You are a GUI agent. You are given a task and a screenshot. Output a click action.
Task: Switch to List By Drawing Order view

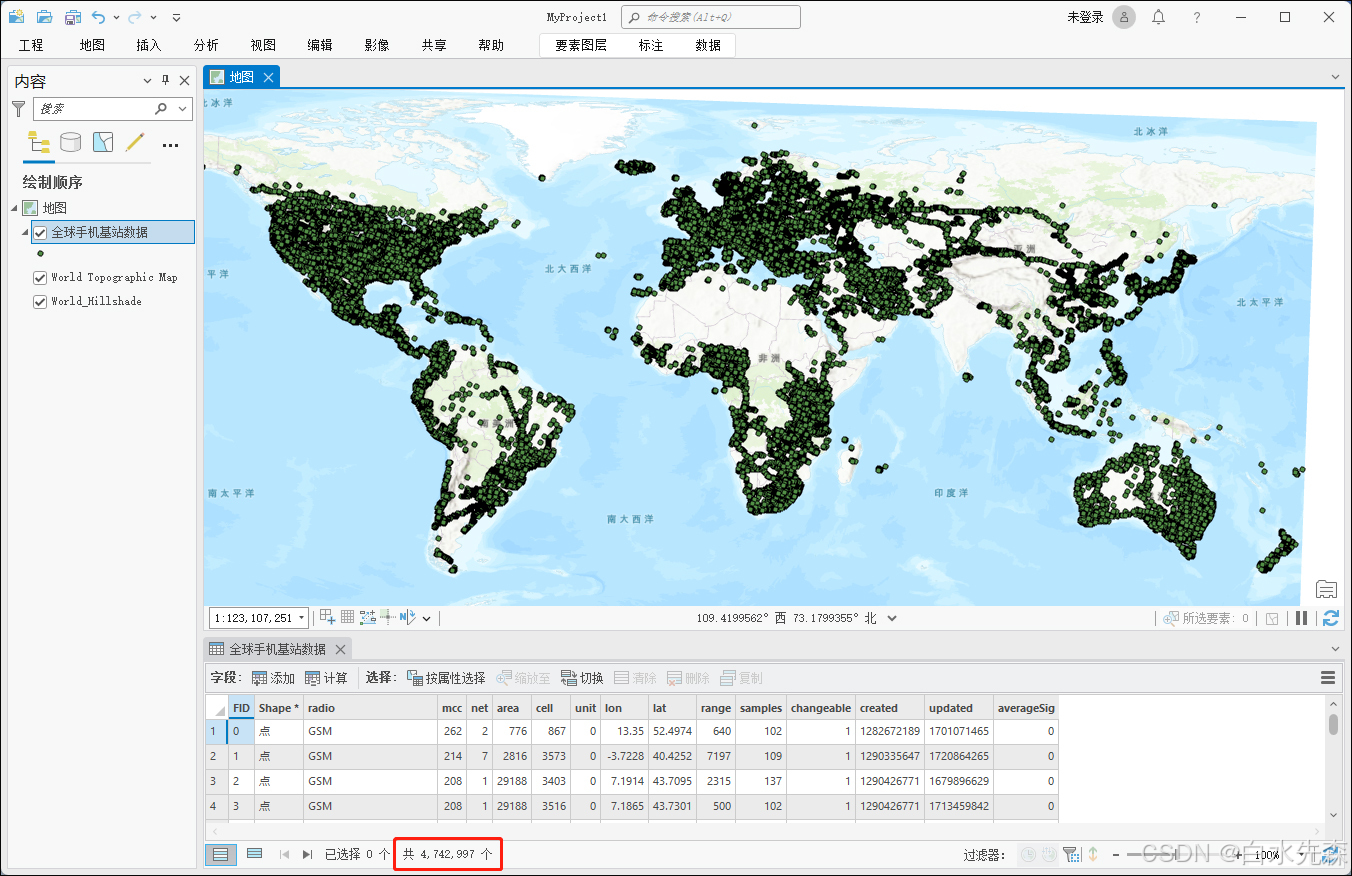[x=39, y=142]
